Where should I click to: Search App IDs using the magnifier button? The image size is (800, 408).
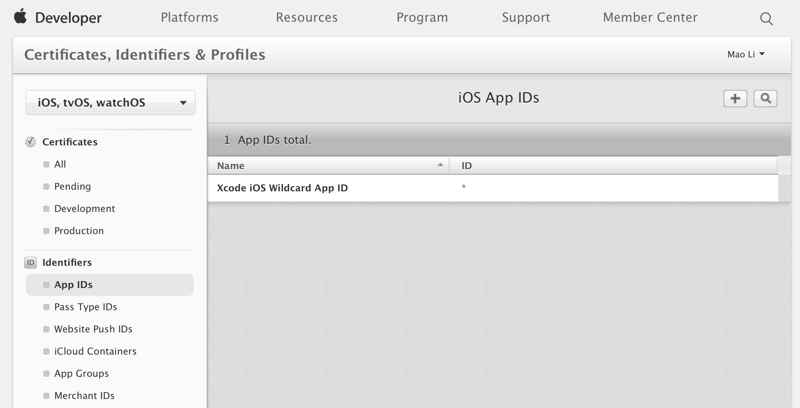(x=765, y=98)
